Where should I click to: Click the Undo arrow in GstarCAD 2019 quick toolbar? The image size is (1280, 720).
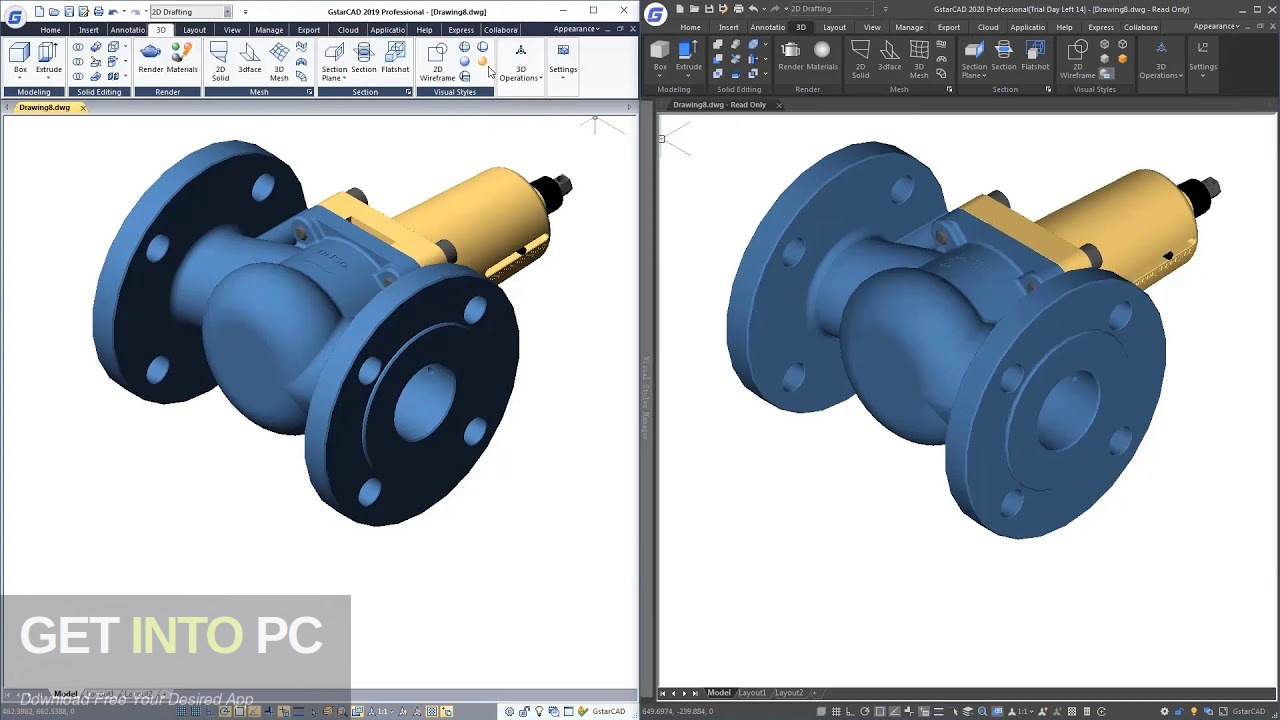point(113,11)
